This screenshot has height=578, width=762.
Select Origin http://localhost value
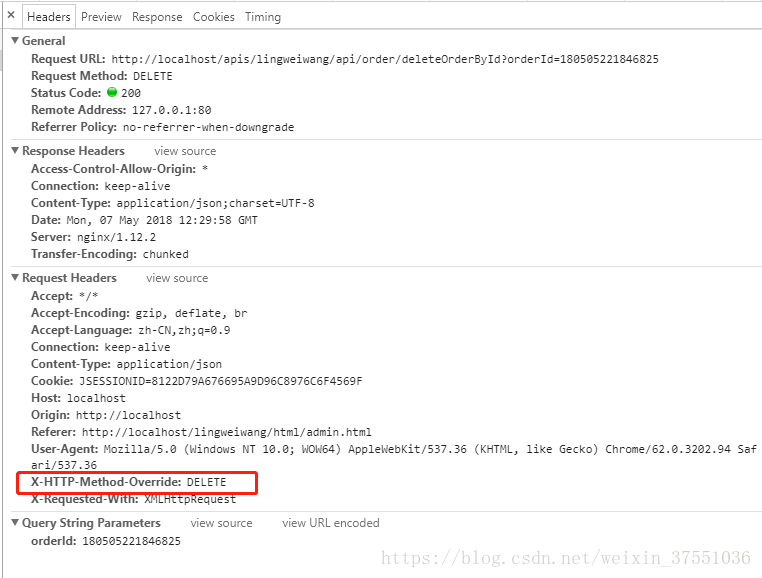[128, 415]
